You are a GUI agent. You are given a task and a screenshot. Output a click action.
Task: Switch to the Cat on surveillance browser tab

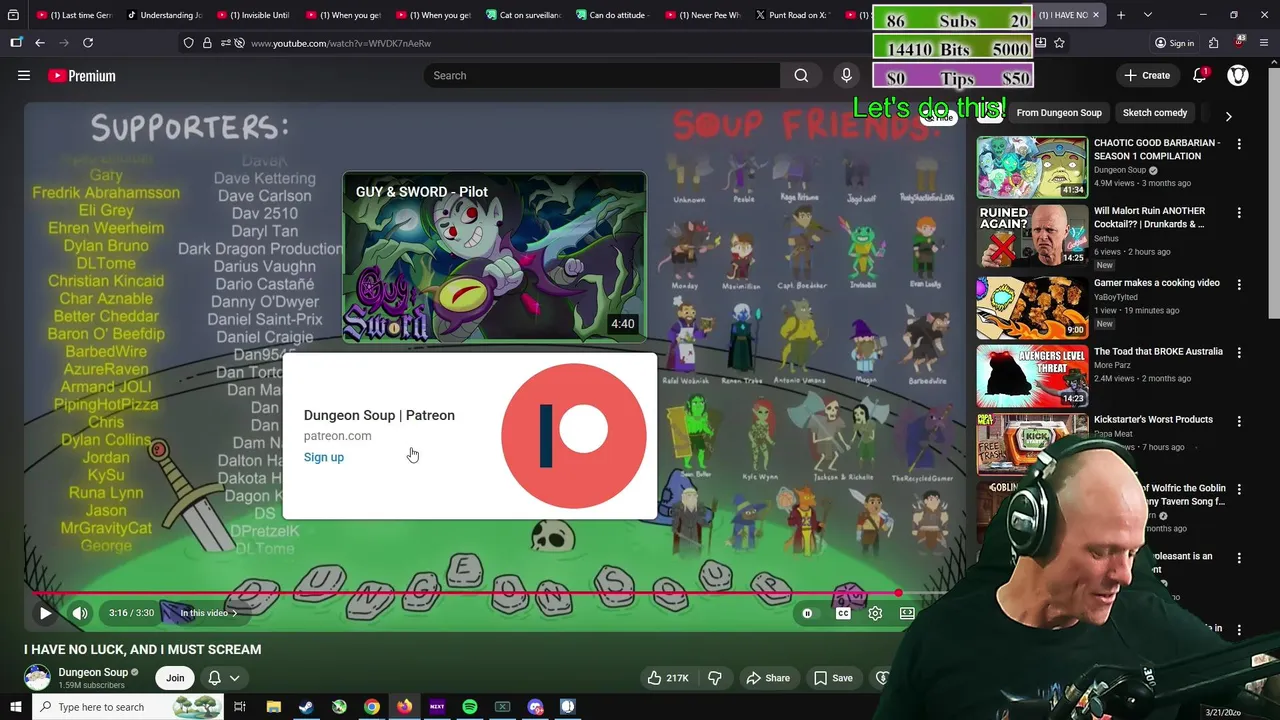pos(524,15)
